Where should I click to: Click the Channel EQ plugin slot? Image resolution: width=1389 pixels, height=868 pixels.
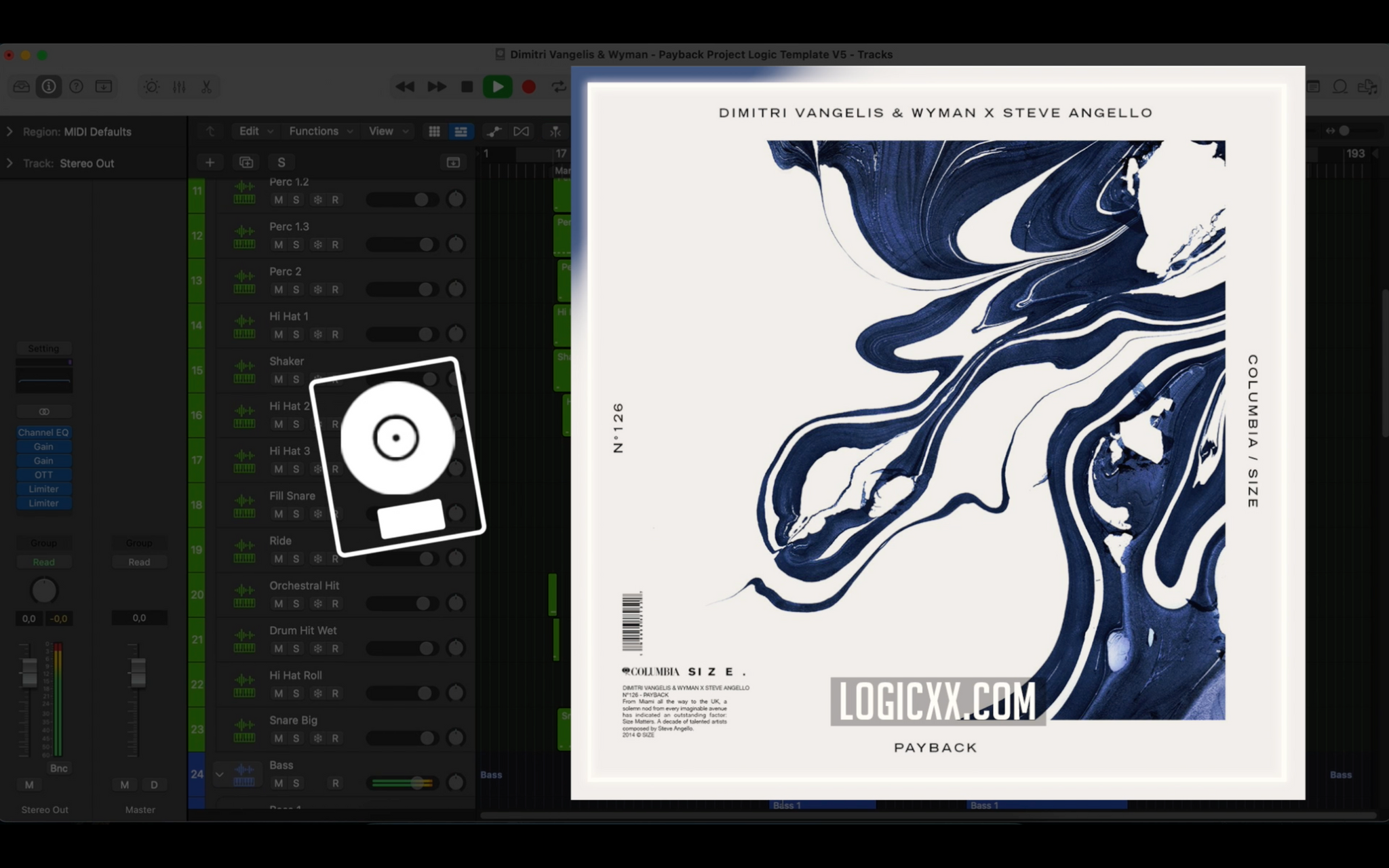(x=43, y=432)
